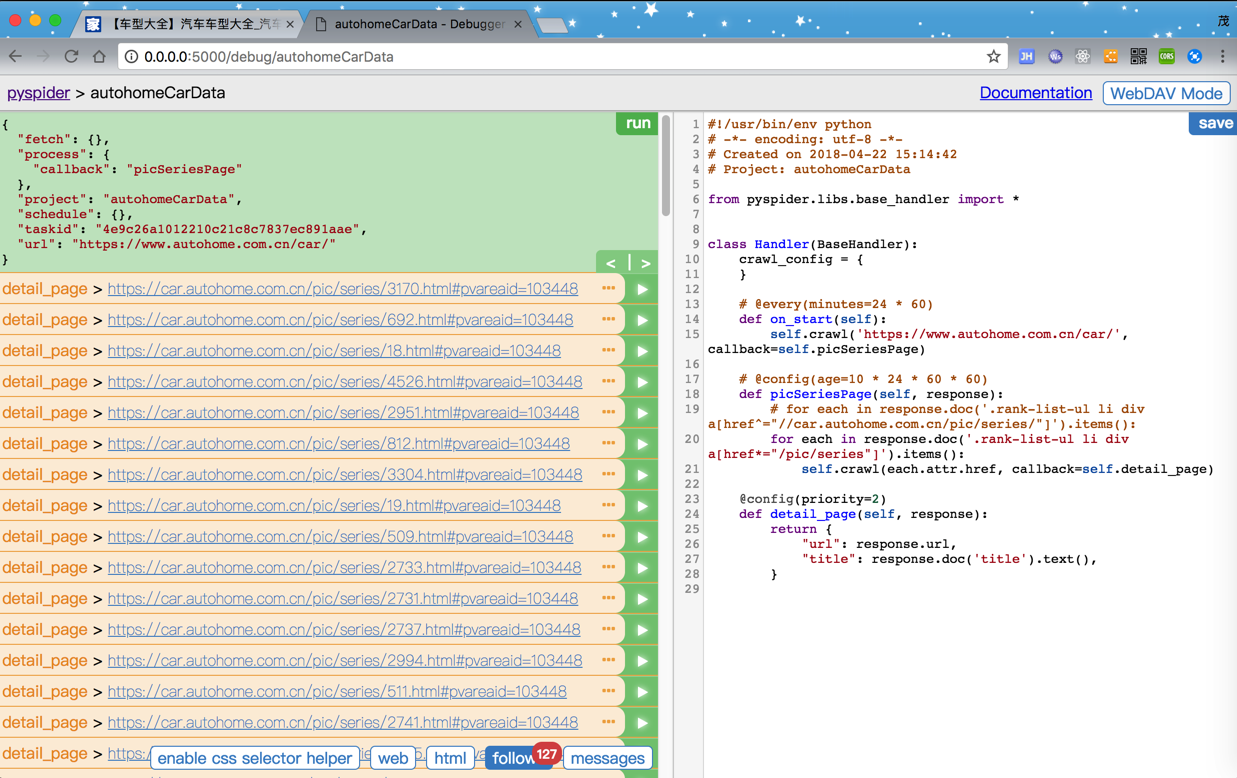Switch to the web tab
1237x778 pixels.
(x=393, y=758)
